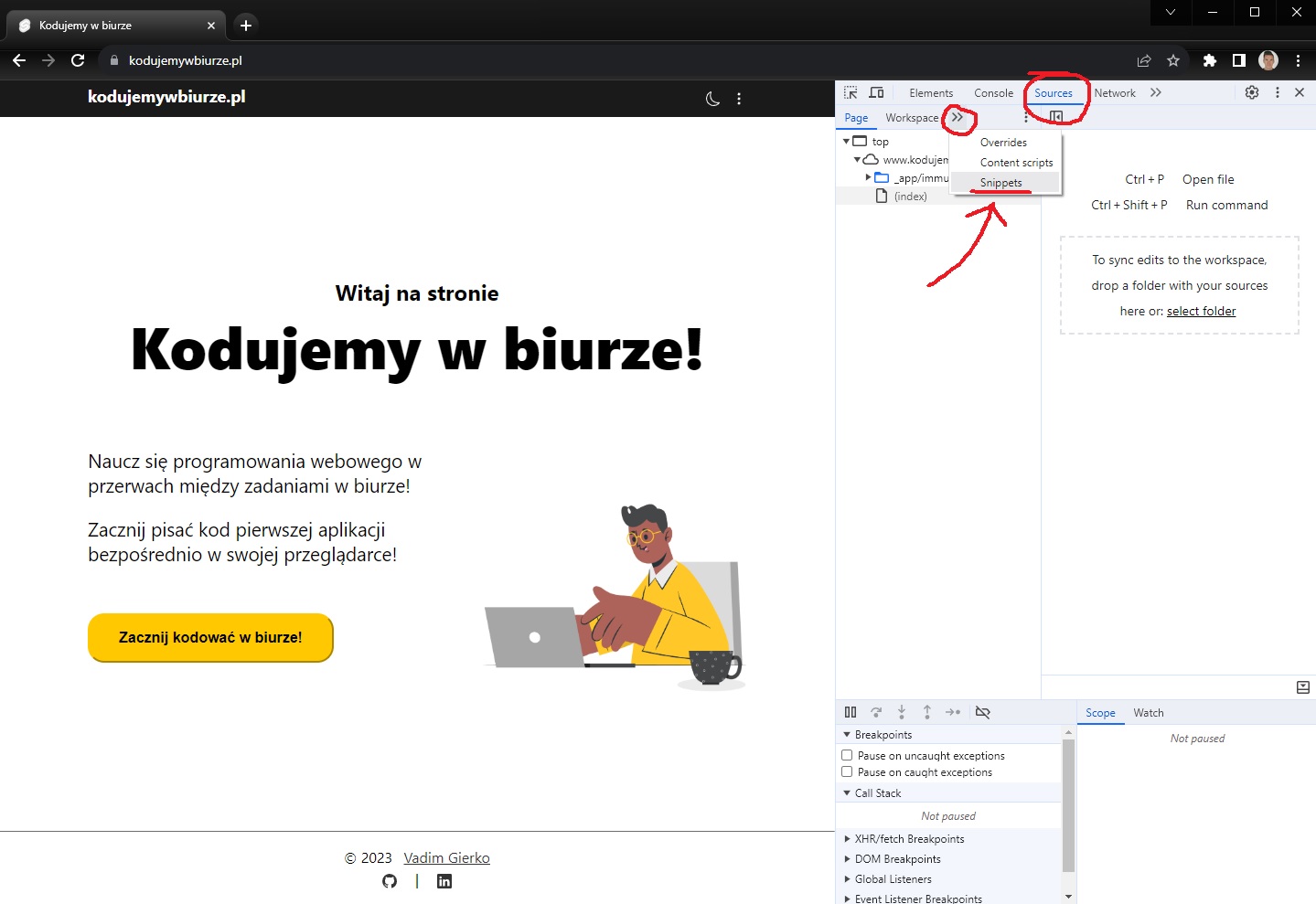Reload the page with the refresh icon
The height and width of the screenshot is (904, 1316).
(78, 60)
